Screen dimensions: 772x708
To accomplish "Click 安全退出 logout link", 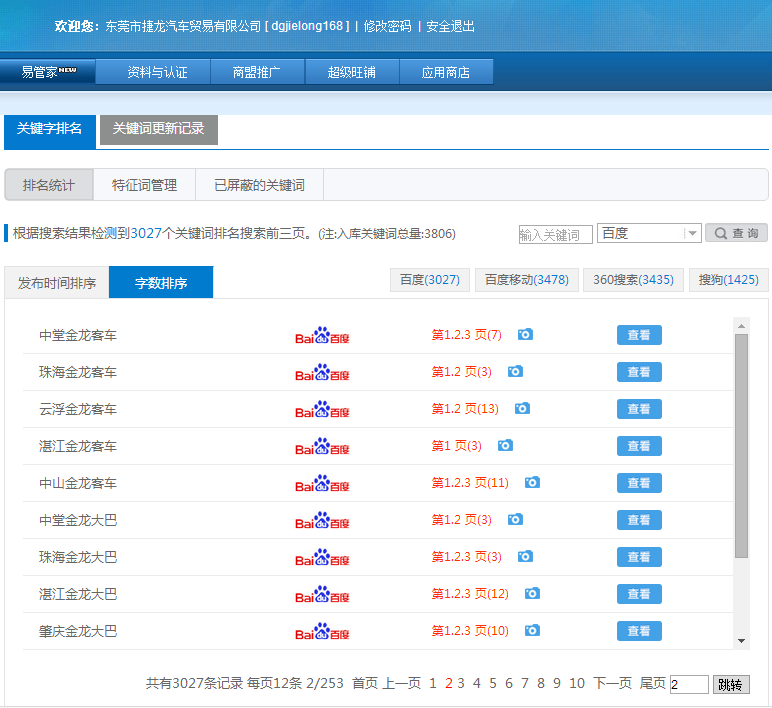I will pos(450,26).
